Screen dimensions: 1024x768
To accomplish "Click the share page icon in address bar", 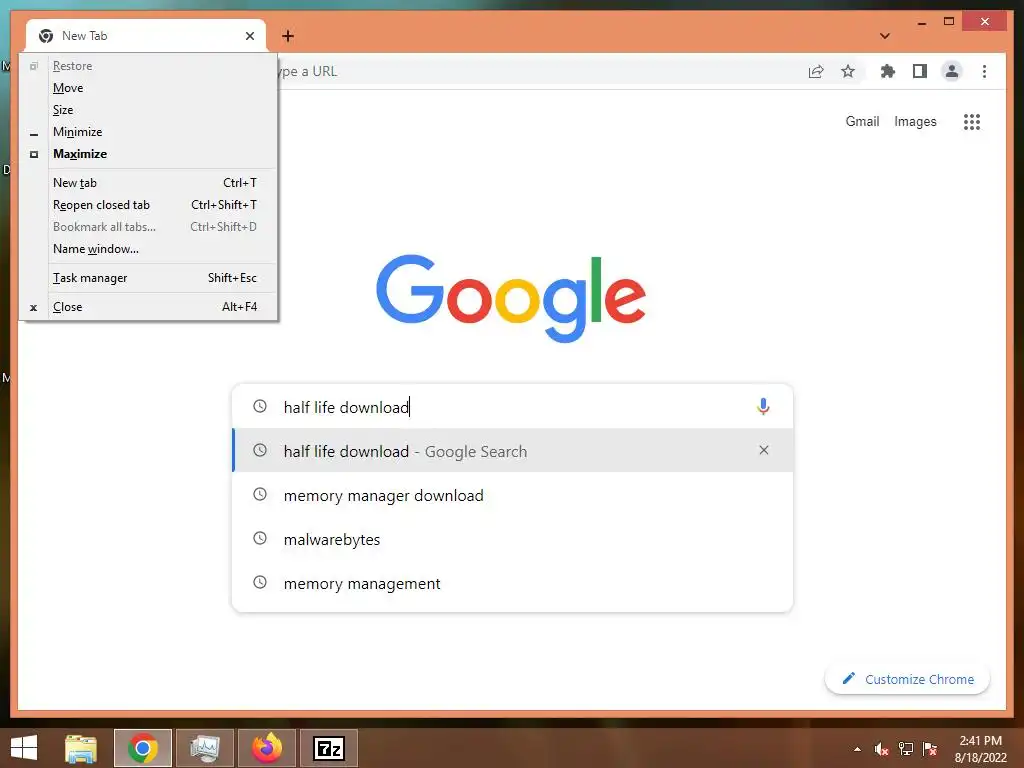I will pos(816,71).
